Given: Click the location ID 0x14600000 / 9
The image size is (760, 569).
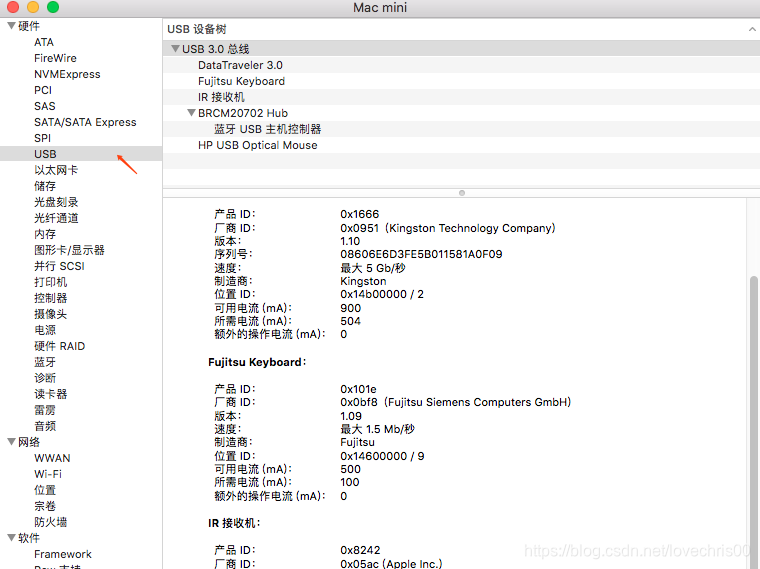Looking at the screenshot, I should pyautogui.click(x=382, y=456).
